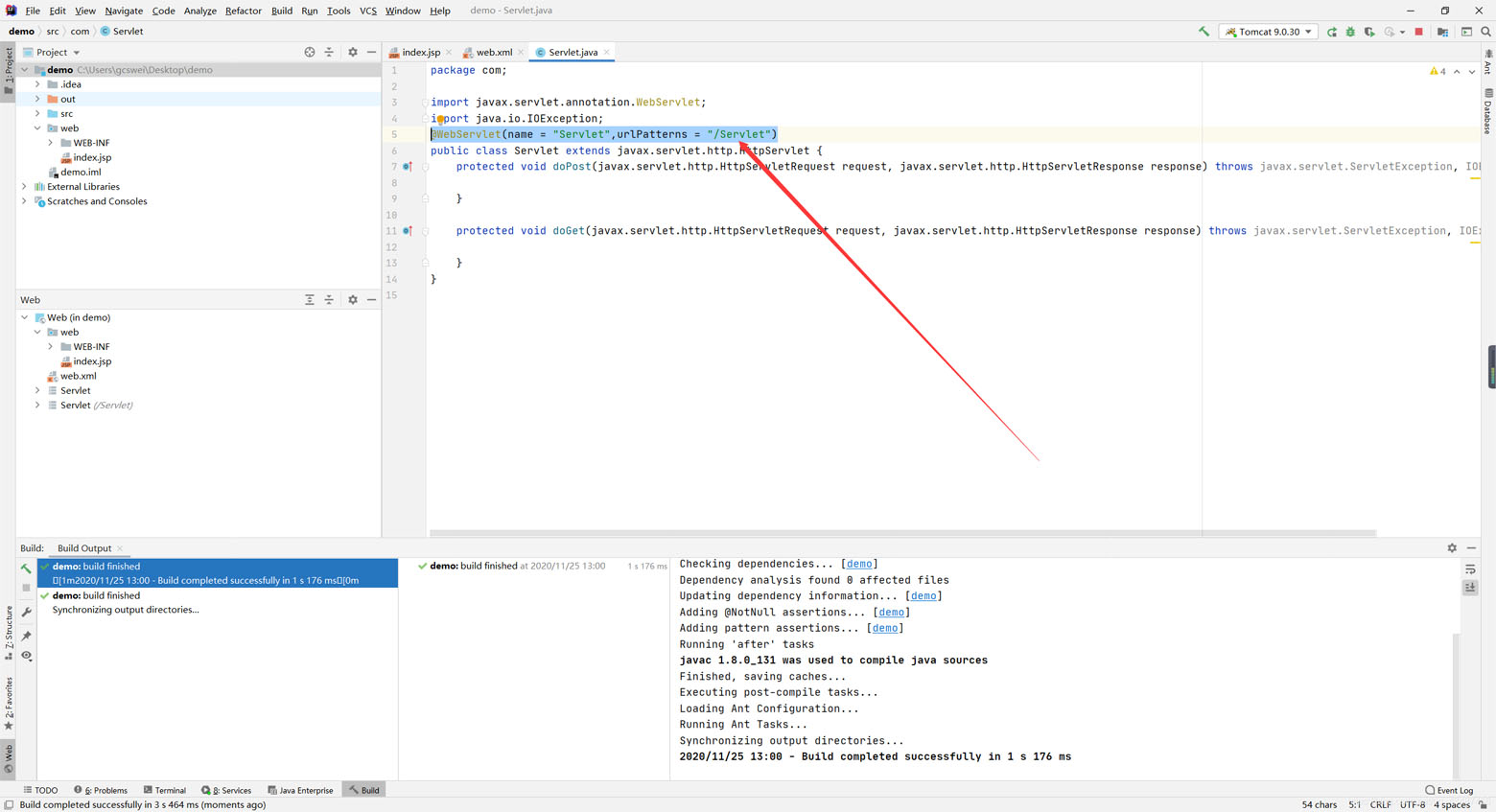Click the Search Everywhere magnifier
Screen dimensions: 1496x812
[1485, 32]
